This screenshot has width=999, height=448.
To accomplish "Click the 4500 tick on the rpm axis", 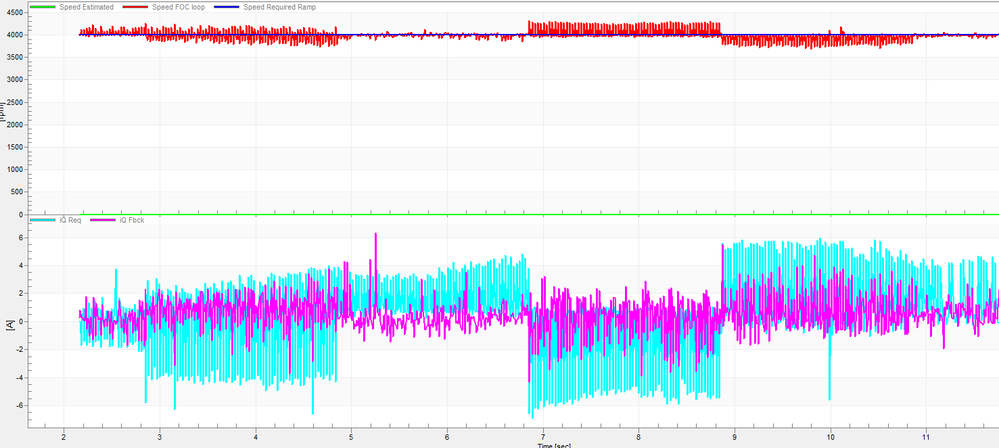I will click(17, 13).
